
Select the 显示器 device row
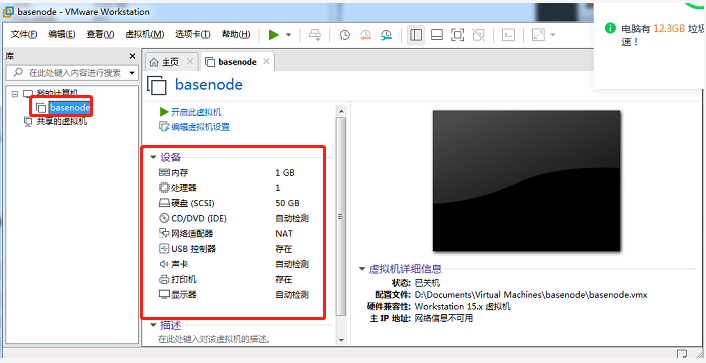click(x=234, y=295)
